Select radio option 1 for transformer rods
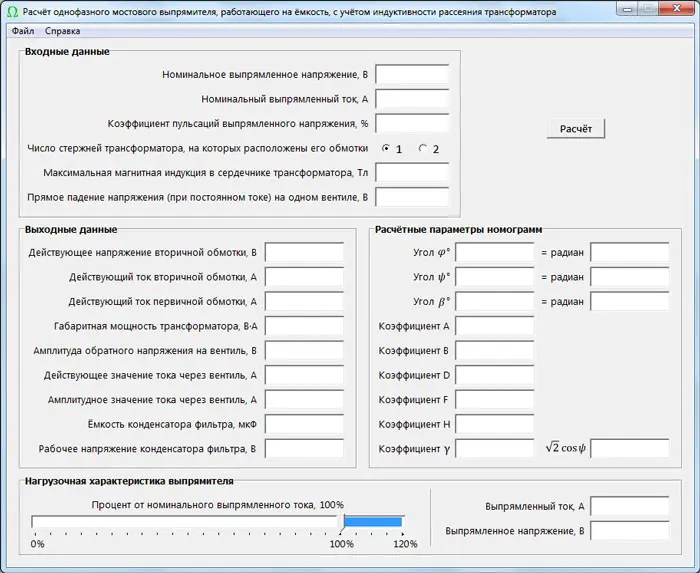The image size is (700, 573). (x=387, y=149)
